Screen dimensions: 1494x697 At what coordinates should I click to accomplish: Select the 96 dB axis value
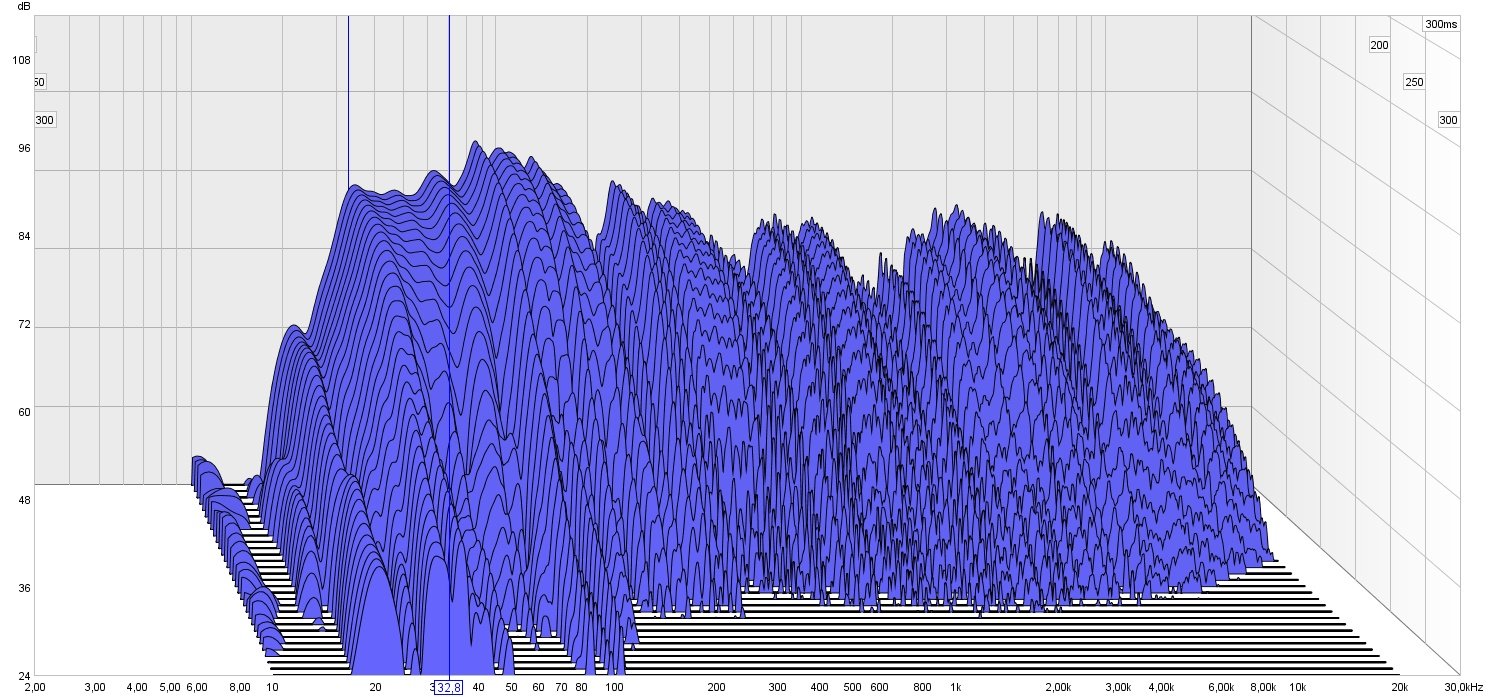point(21,148)
